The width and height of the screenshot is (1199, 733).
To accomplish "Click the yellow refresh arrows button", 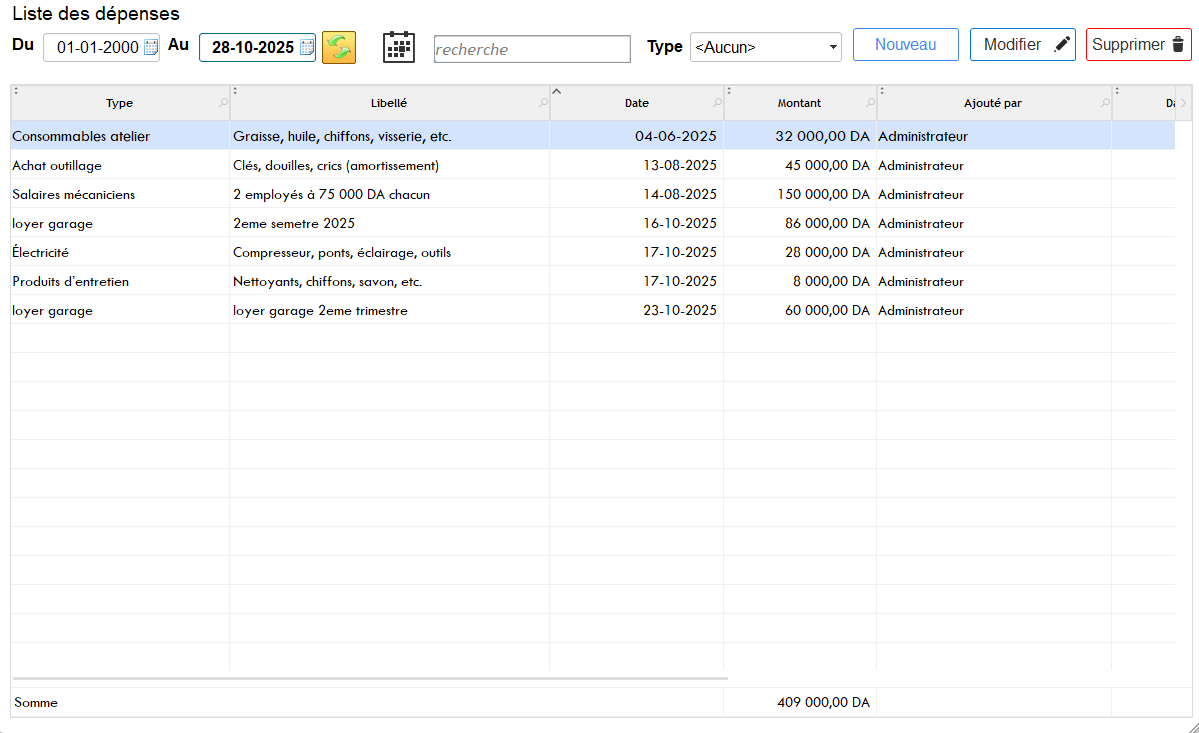I will [x=339, y=47].
